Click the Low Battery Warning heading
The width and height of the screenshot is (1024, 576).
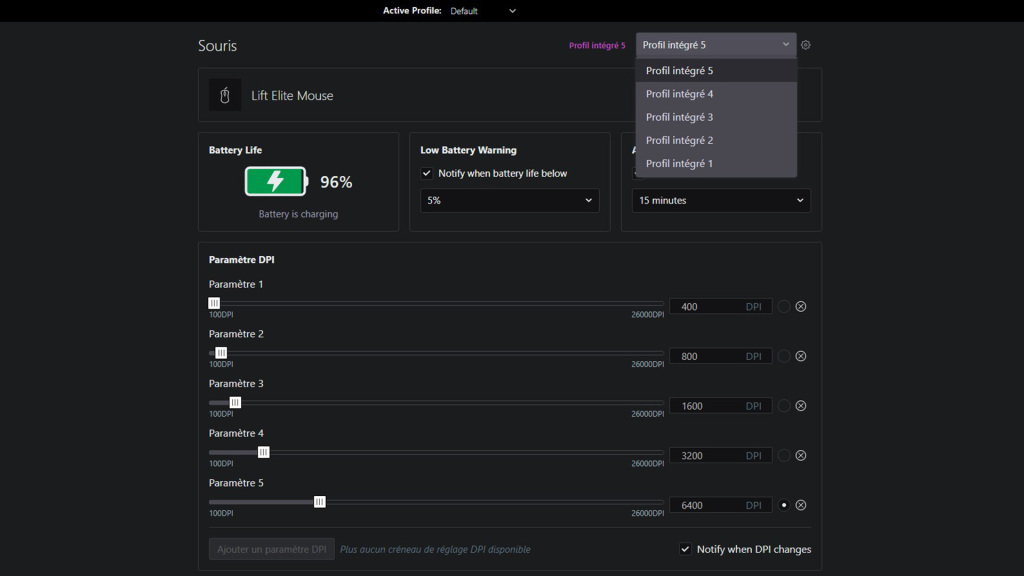point(468,150)
